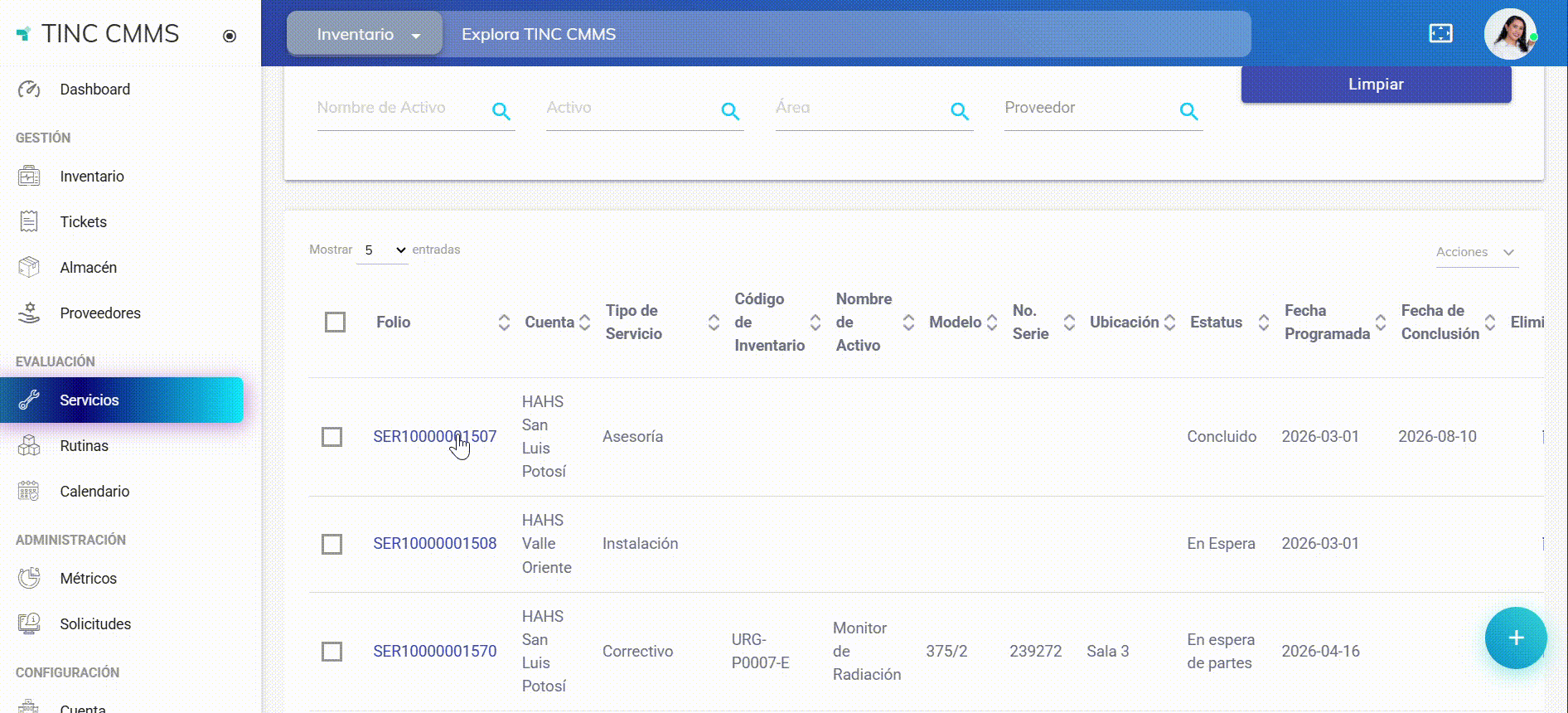Viewport: 1568px width, 713px height.
Task: Select Servicios in the sidebar
Action: 122,400
